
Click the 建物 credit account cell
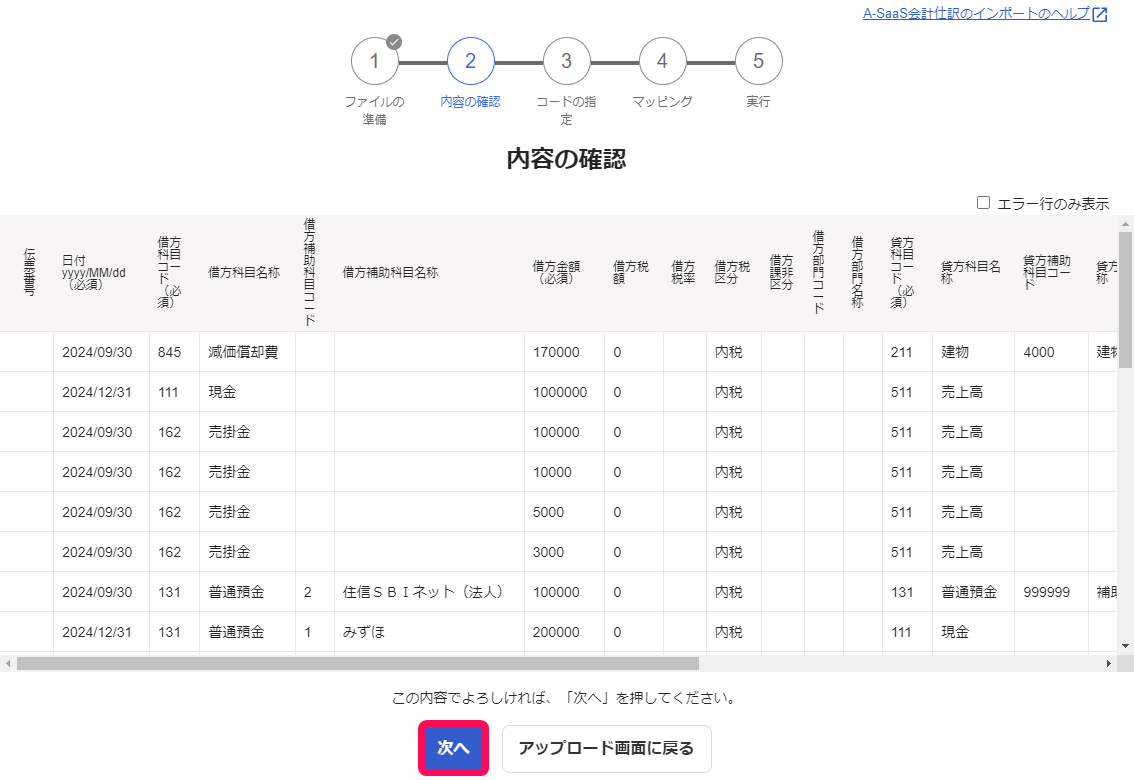[x=973, y=352]
